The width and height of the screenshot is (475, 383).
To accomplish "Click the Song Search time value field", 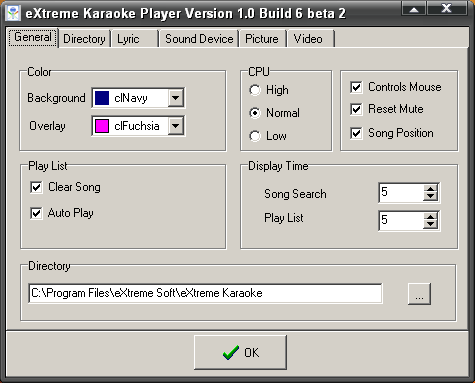I will click(401, 192).
